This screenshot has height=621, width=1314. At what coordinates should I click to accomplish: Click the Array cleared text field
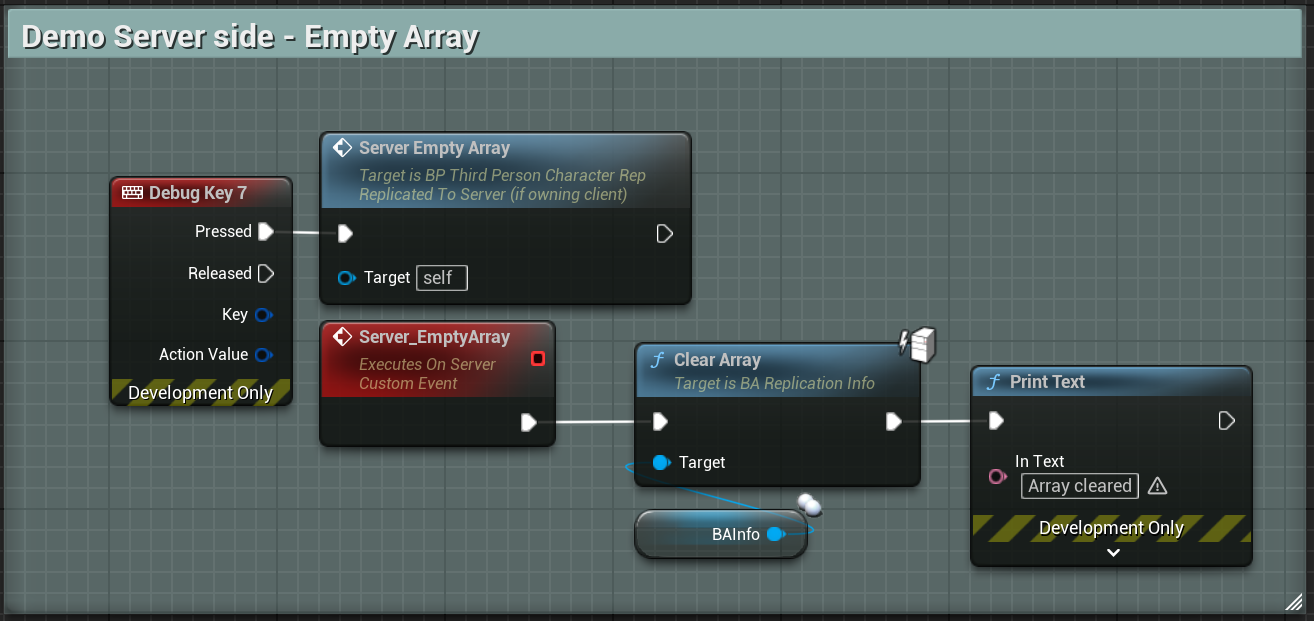pos(1080,486)
